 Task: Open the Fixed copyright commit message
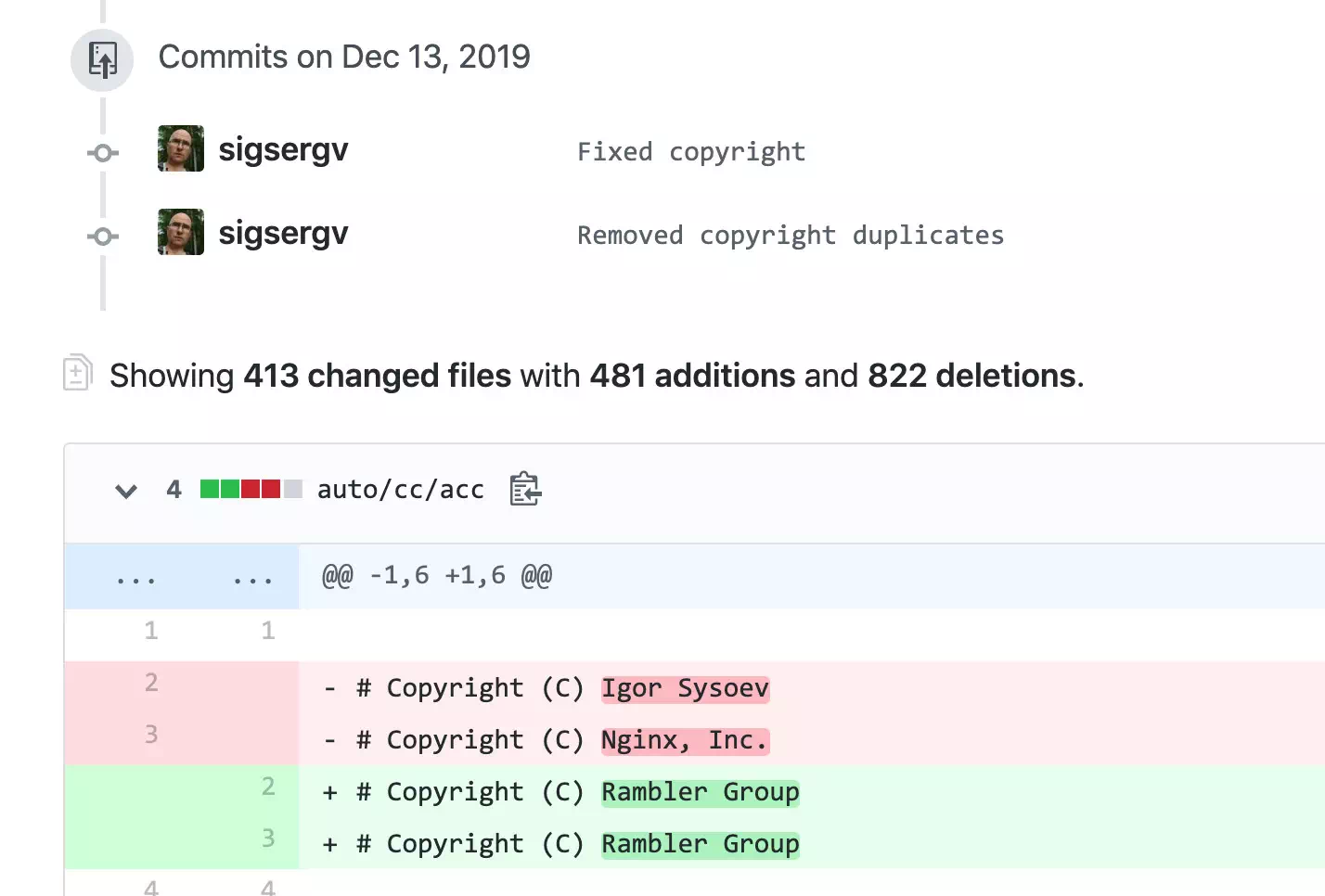pyautogui.click(x=691, y=152)
